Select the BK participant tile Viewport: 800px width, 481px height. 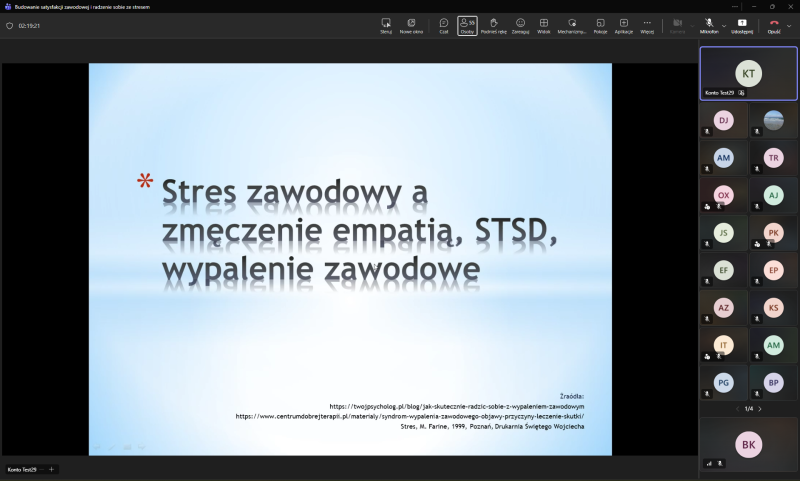click(748, 443)
